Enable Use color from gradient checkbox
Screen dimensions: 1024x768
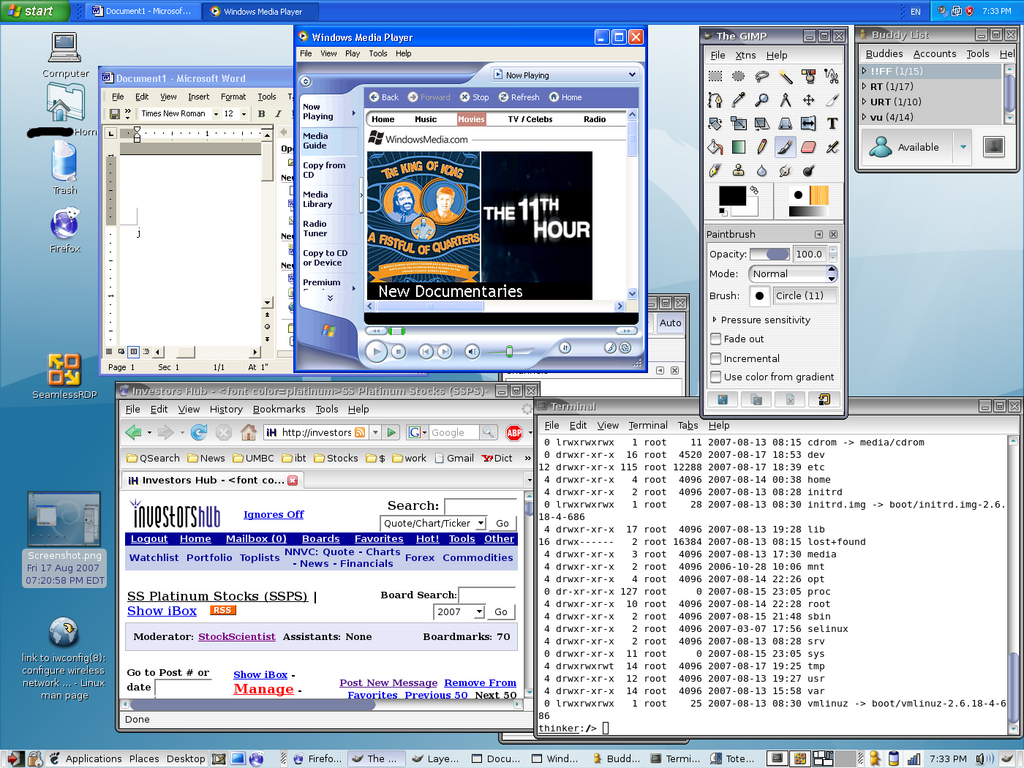point(716,377)
